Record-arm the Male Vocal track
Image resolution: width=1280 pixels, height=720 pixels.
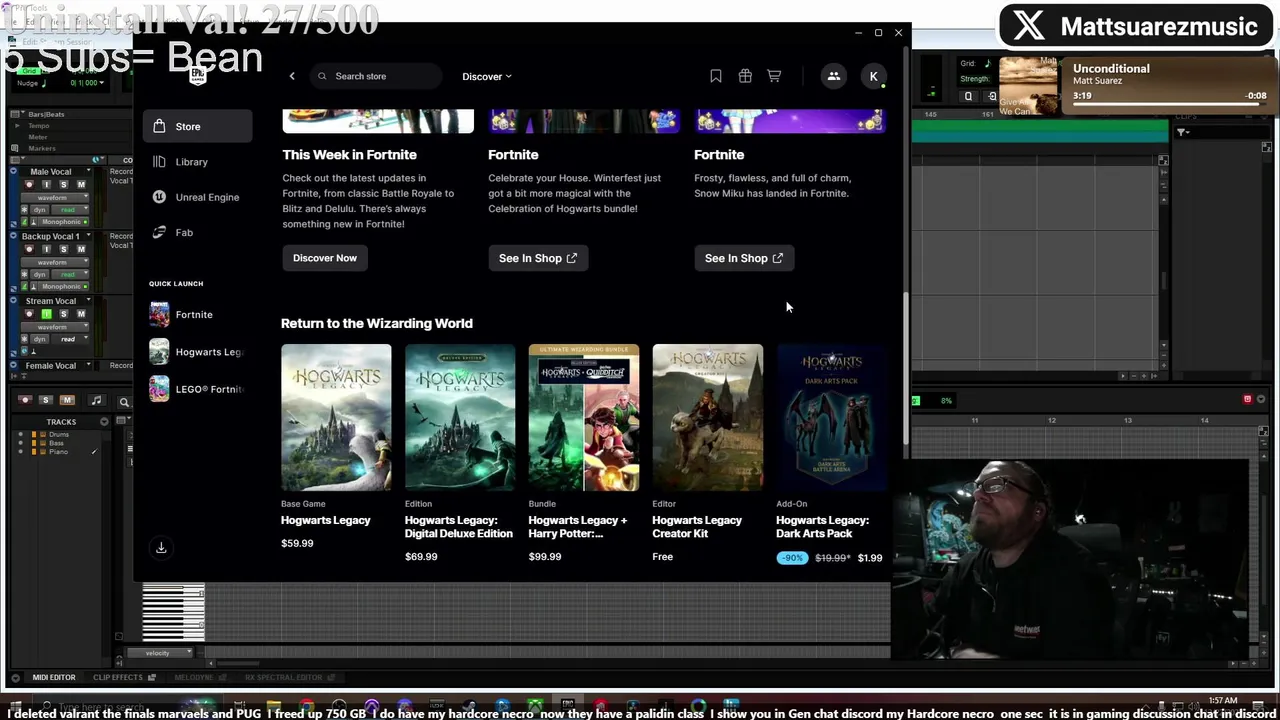pyautogui.click(x=29, y=184)
